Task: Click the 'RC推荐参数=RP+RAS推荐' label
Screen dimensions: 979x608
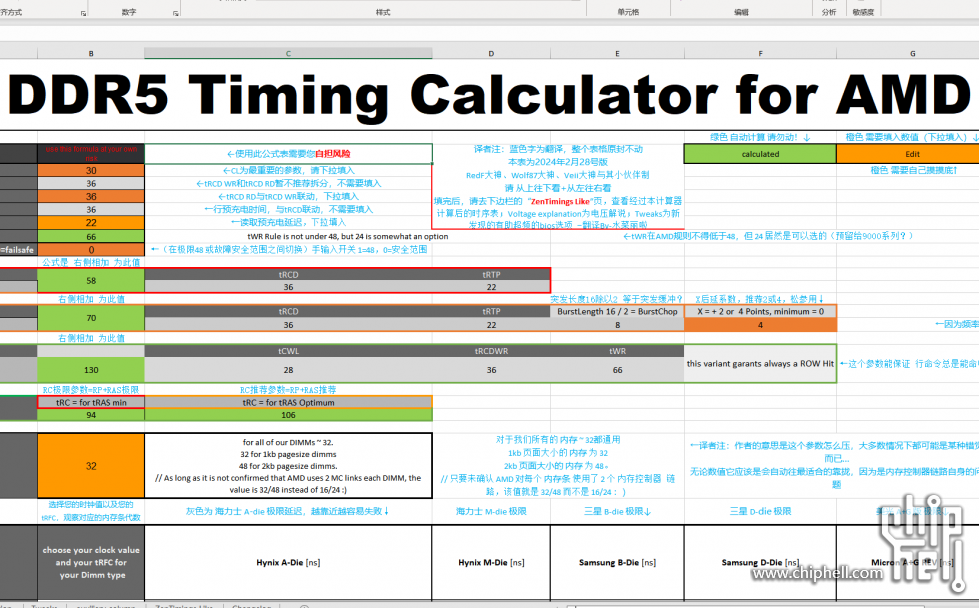Action: coord(288,390)
